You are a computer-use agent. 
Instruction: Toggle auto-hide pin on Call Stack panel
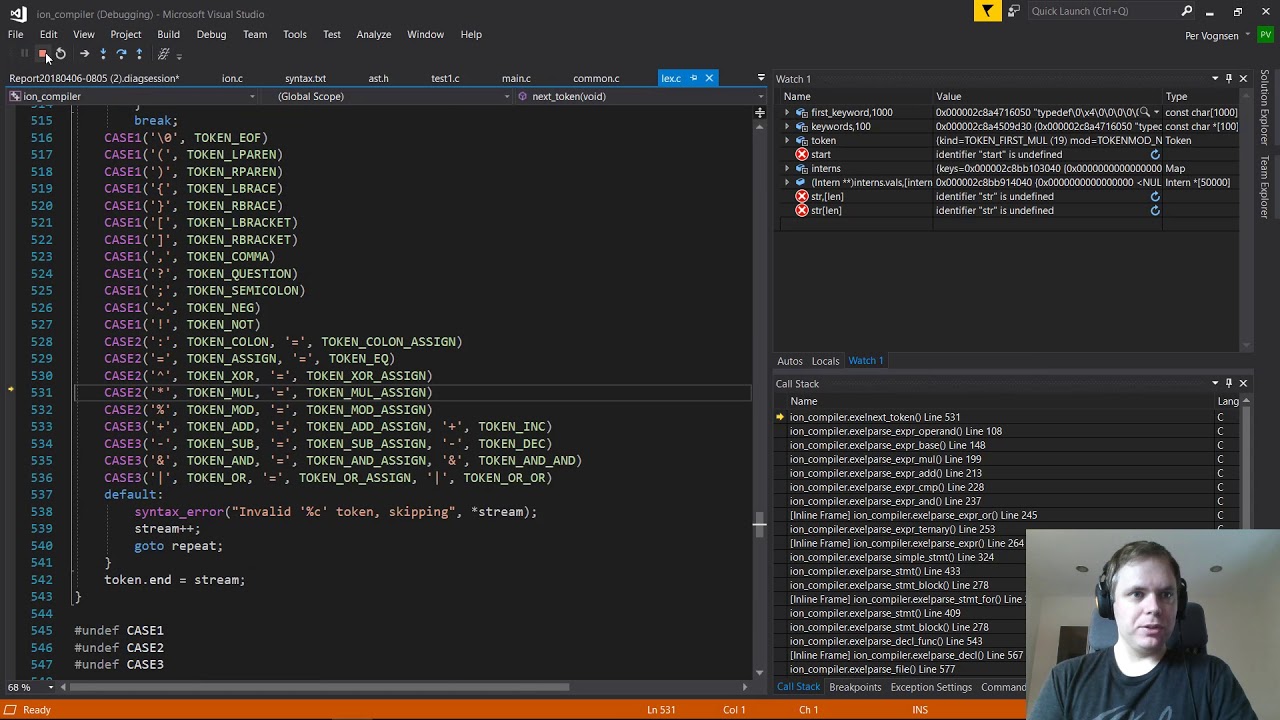point(1229,383)
